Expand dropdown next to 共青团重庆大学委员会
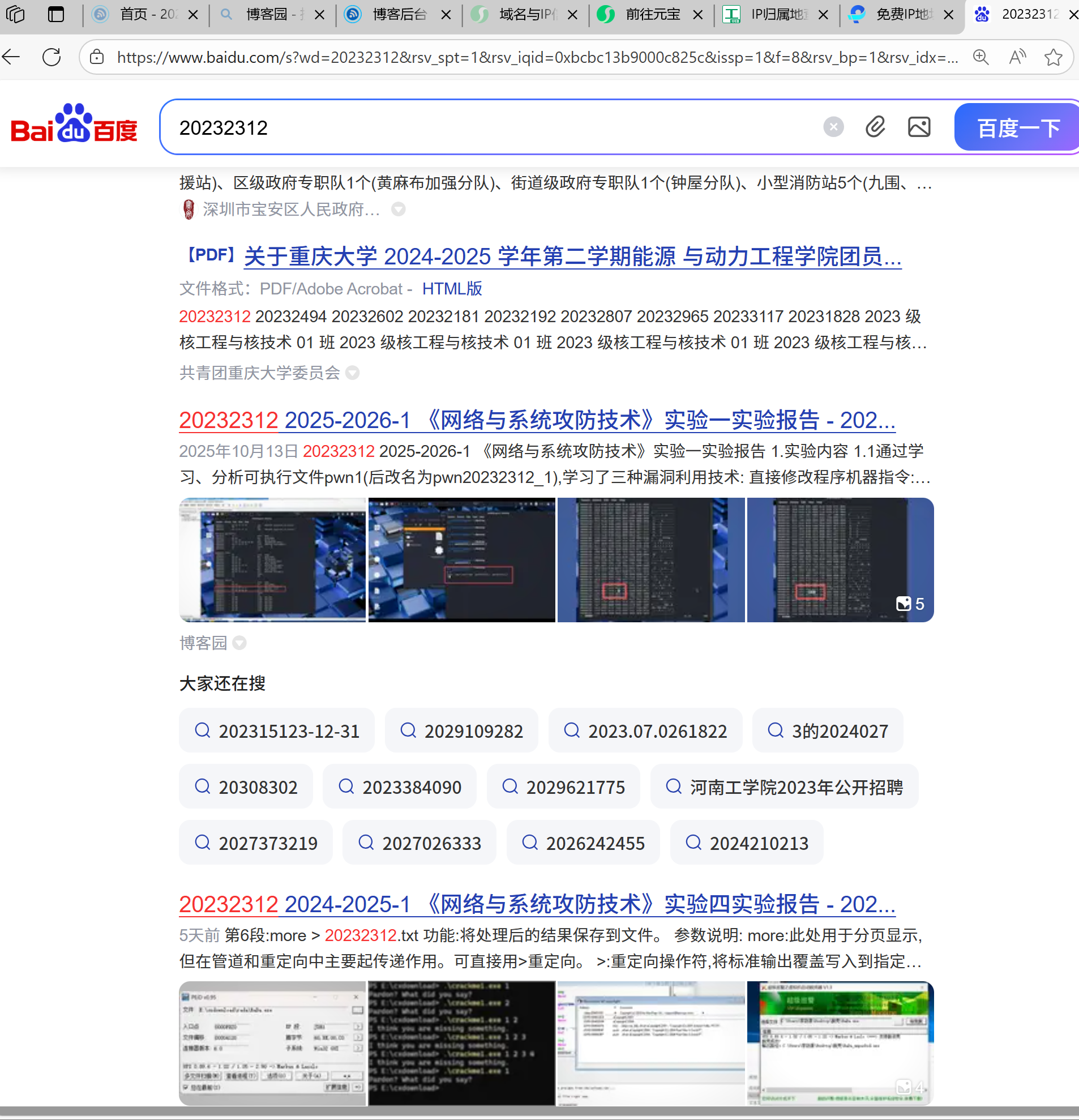 click(x=353, y=373)
